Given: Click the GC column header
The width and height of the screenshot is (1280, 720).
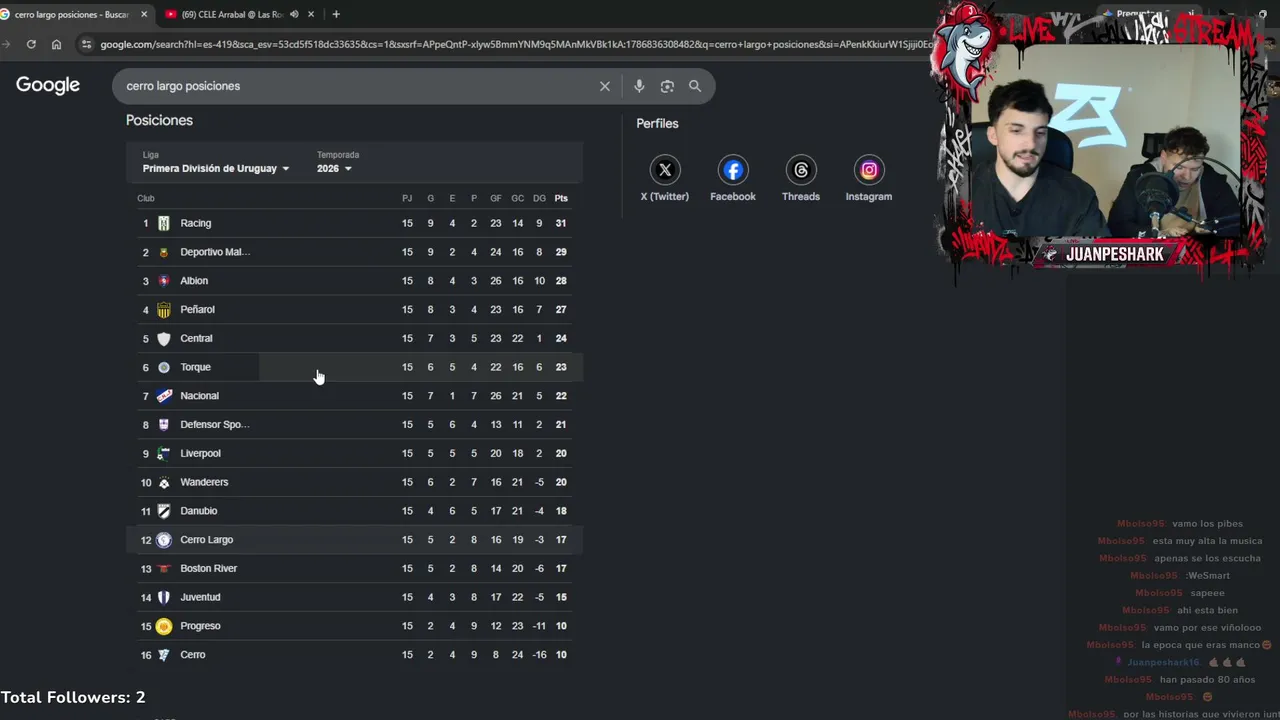Looking at the screenshot, I should pyautogui.click(x=517, y=198).
